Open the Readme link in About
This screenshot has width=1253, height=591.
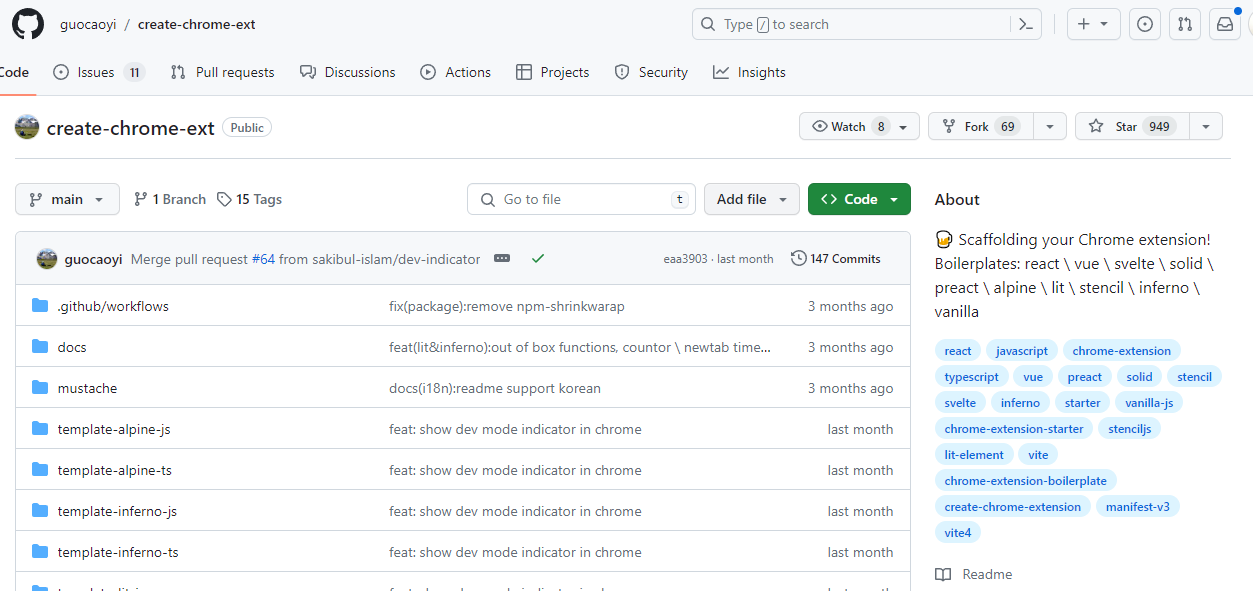(974, 574)
